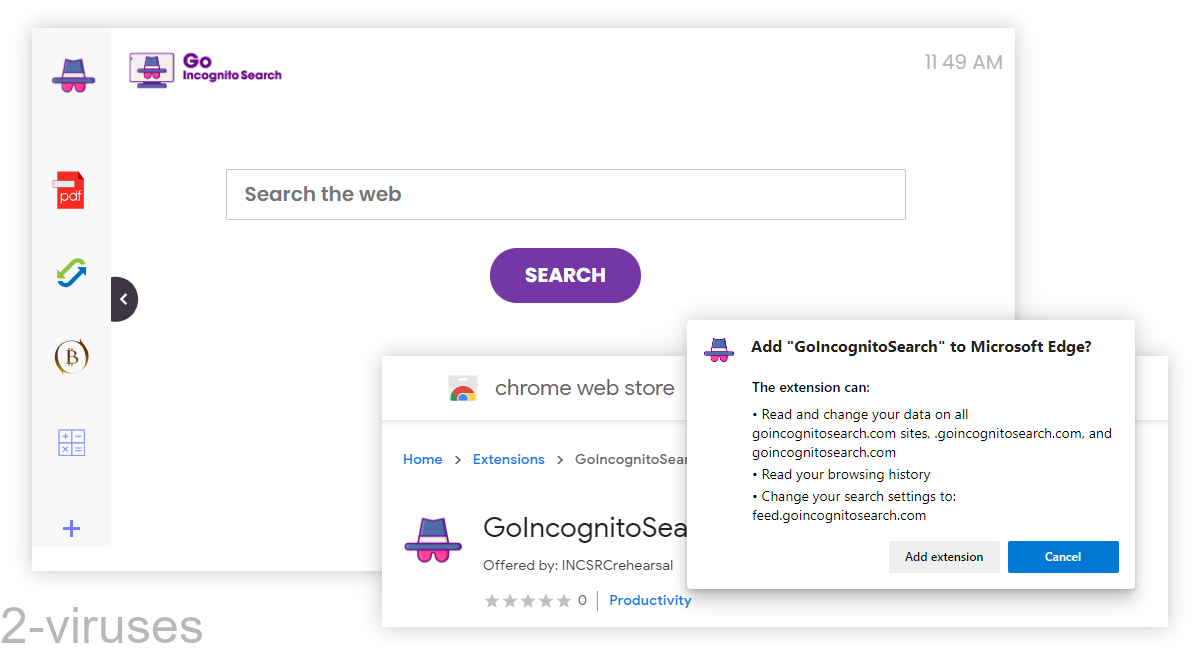Cancel the extension installation
This screenshot has width=1200, height=654.
[1063, 557]
